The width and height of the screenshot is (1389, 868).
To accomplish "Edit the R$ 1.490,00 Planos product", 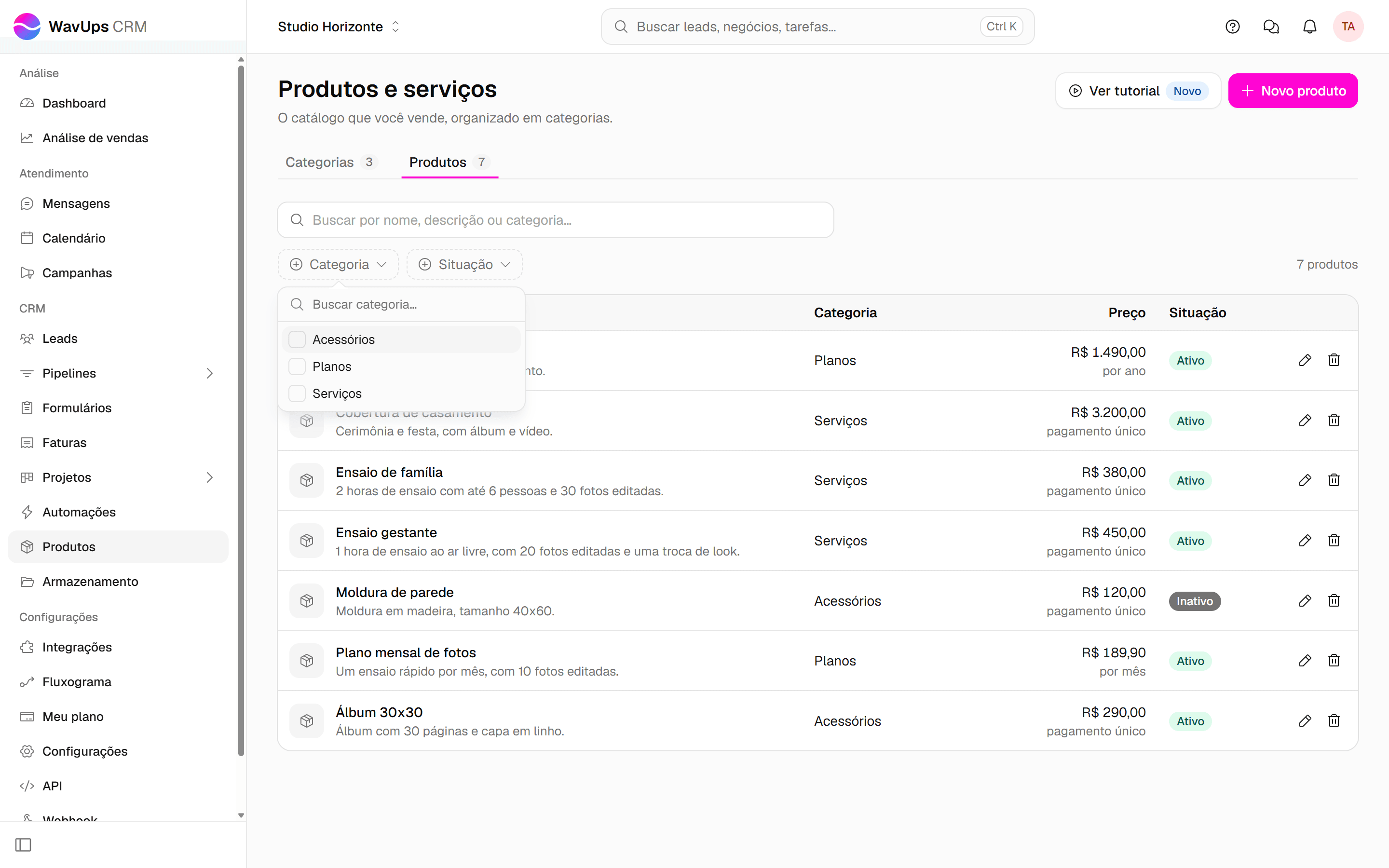I will click(x=1305, y=360).
